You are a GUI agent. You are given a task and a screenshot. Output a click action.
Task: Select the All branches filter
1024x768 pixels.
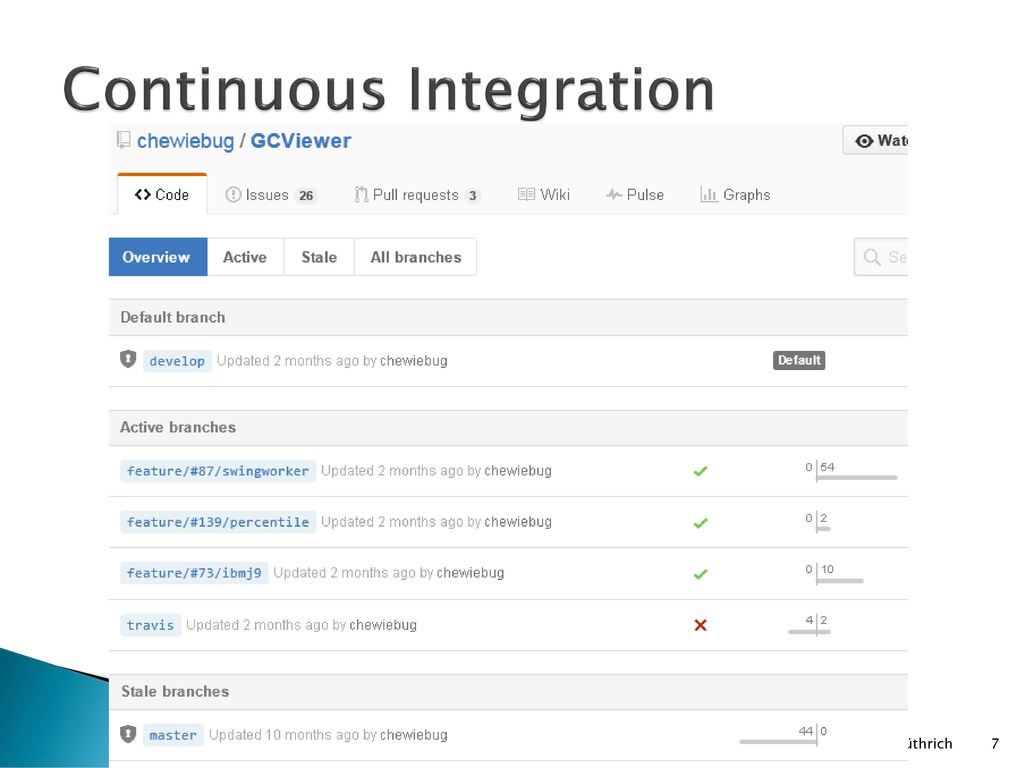[x=415, y=257]
